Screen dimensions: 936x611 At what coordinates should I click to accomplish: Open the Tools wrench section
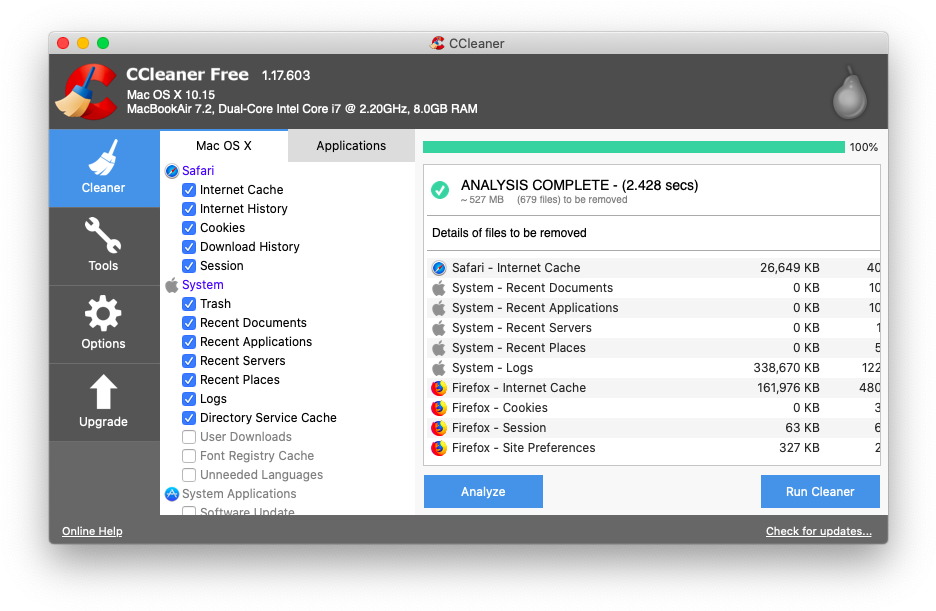pyautogui.click(x=104, y=246)
